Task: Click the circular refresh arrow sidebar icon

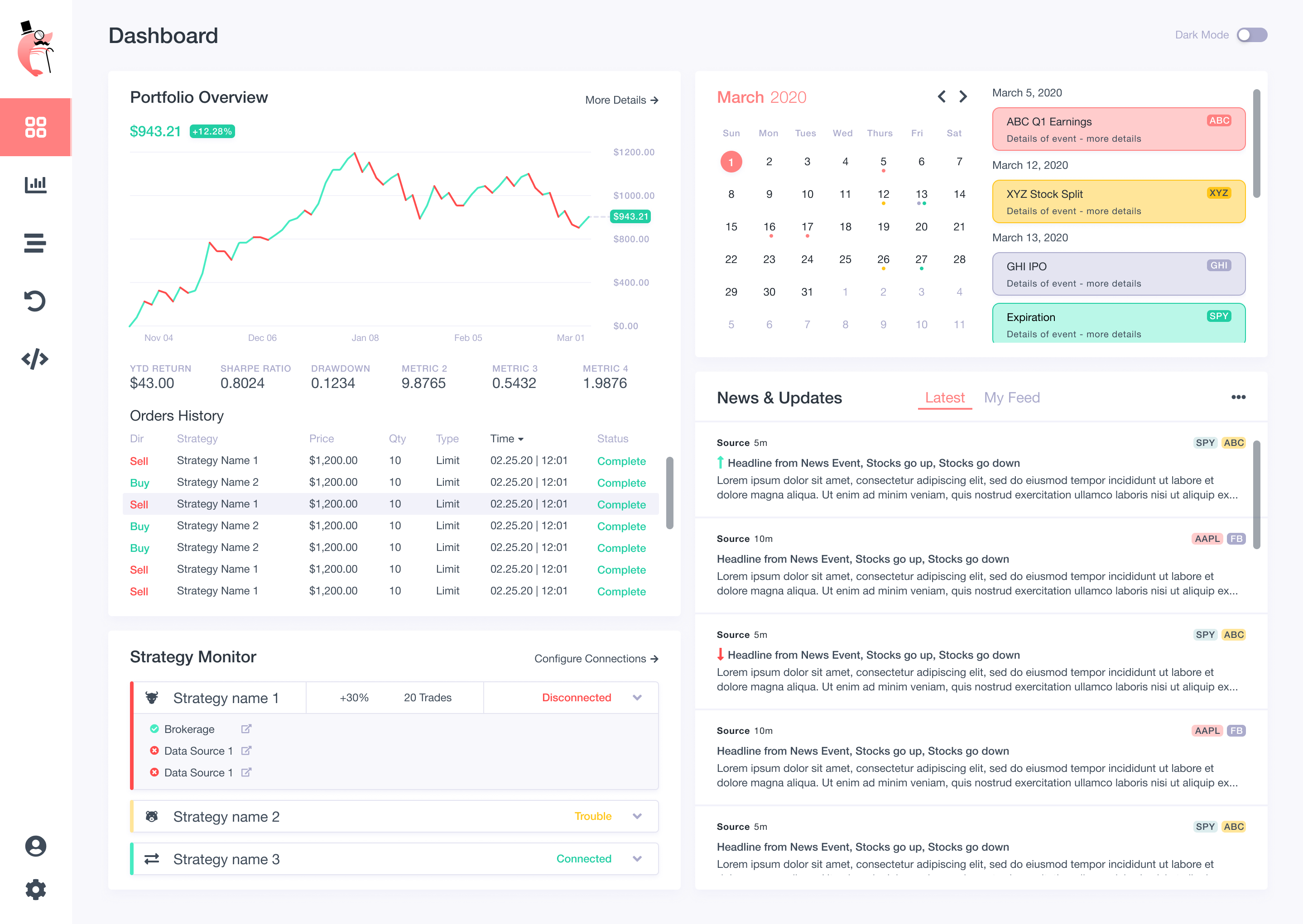Action: [x=35, y=301]
